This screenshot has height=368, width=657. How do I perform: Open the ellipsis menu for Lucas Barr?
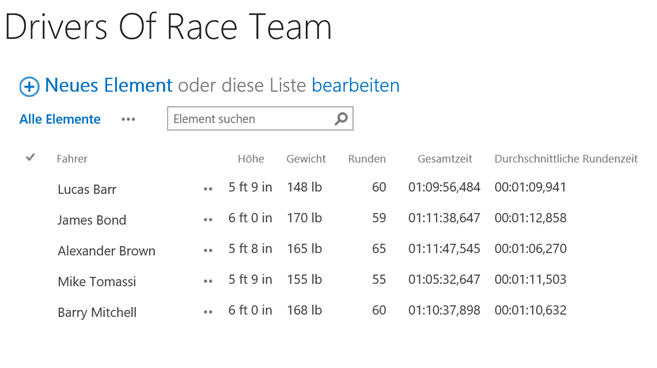click(208, 189)
